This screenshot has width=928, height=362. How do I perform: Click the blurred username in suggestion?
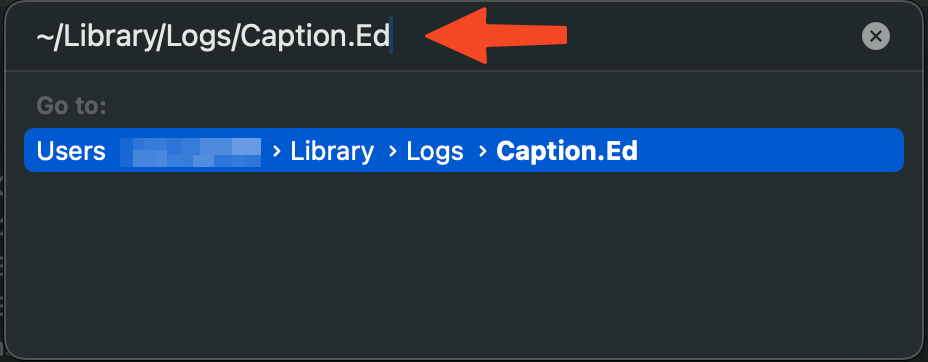[x=191, y=152]
